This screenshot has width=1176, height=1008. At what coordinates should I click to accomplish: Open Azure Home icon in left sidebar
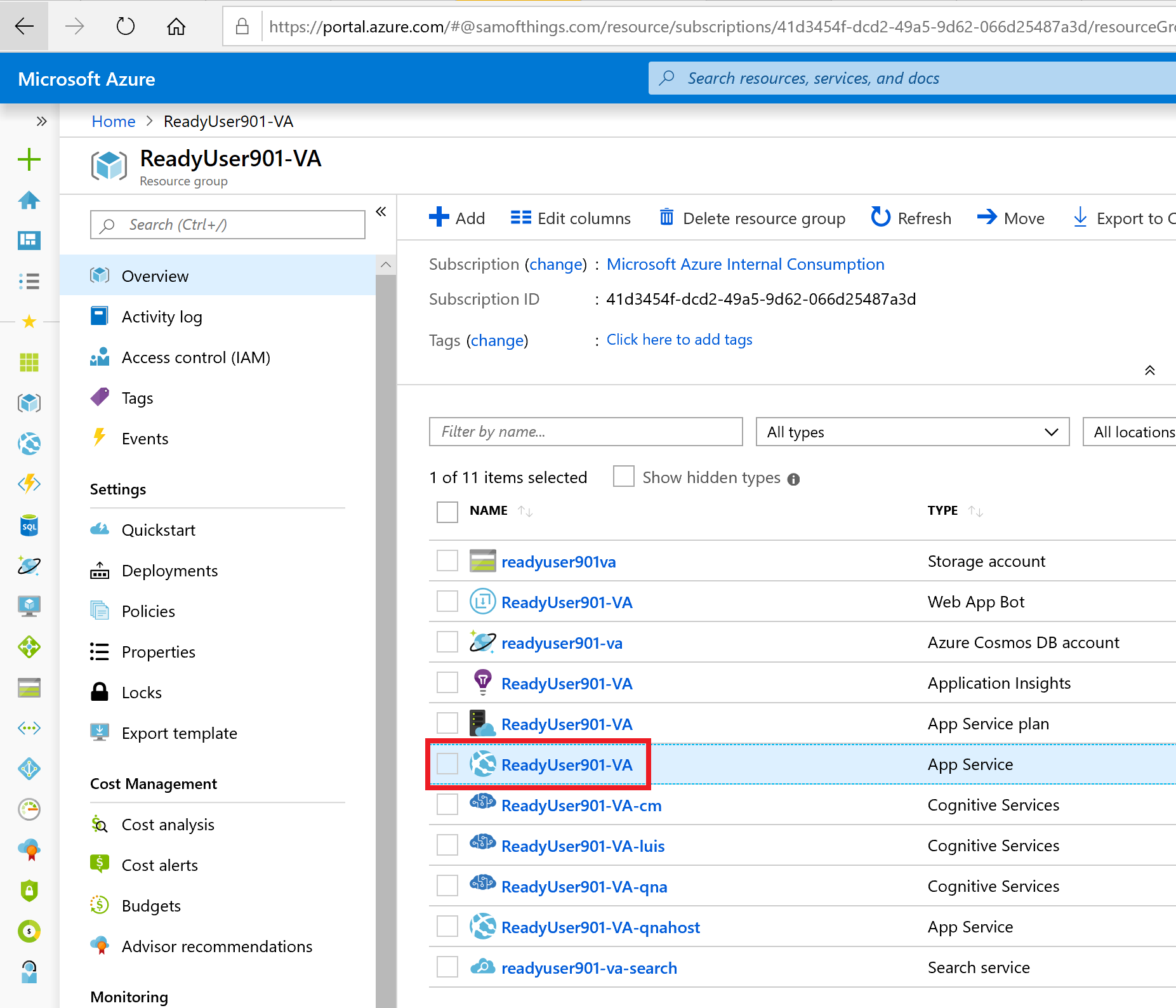click(x=29, y=201)
